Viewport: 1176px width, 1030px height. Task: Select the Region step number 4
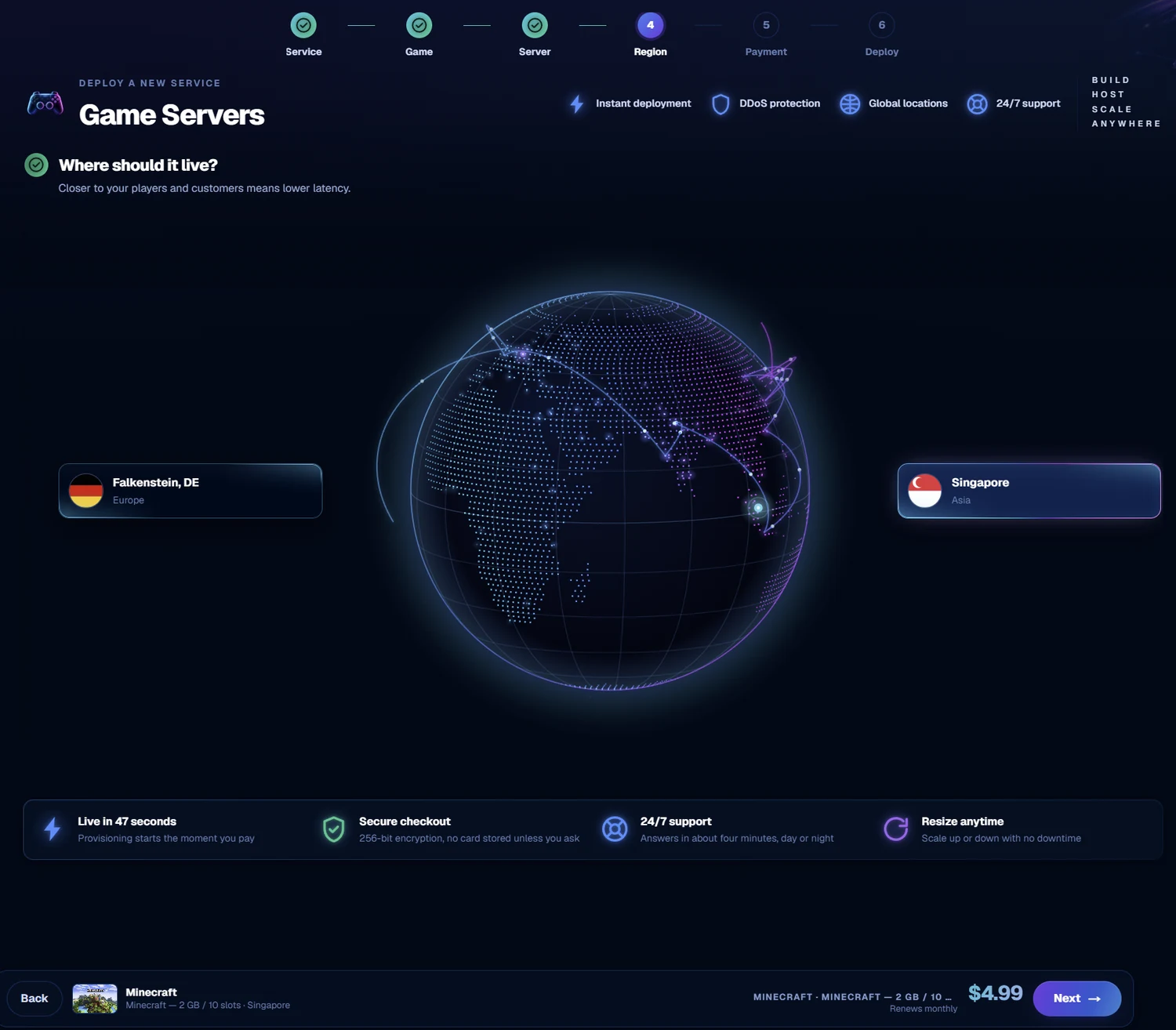pos(650,25)
